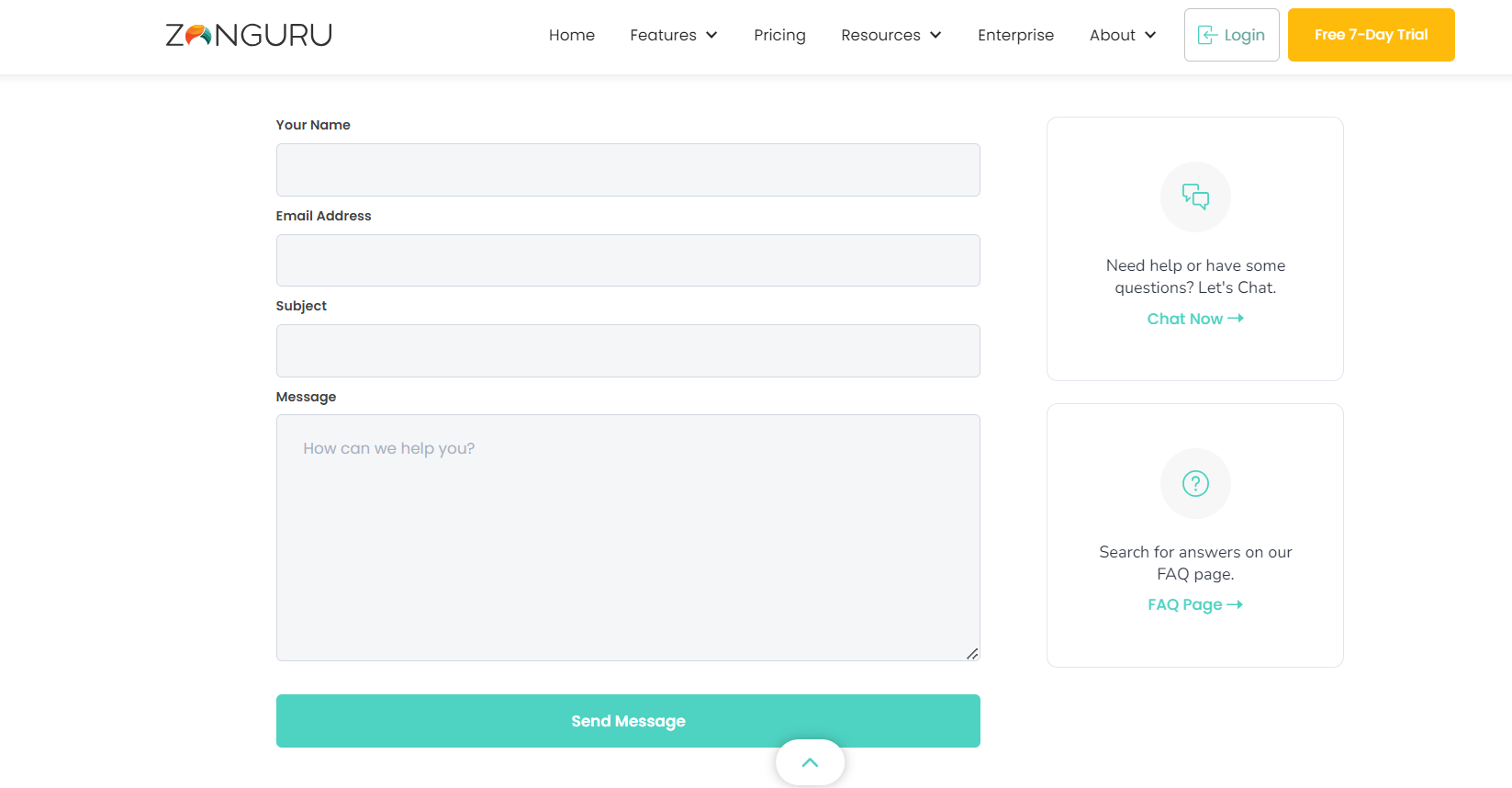Screen dimensions: 1512x788
Task: Open the About dropdown menu
Action: click(1123, 35)
